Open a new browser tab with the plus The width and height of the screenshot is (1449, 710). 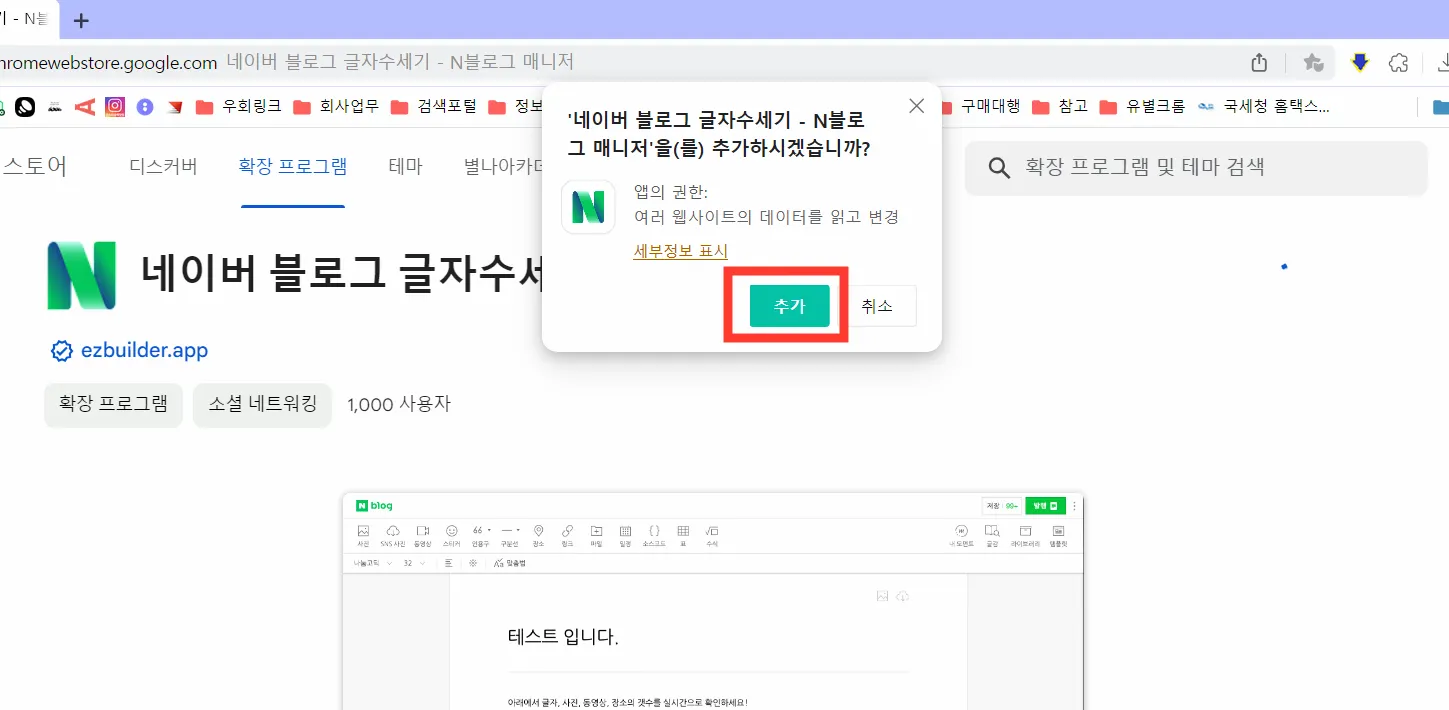[82, 19]
